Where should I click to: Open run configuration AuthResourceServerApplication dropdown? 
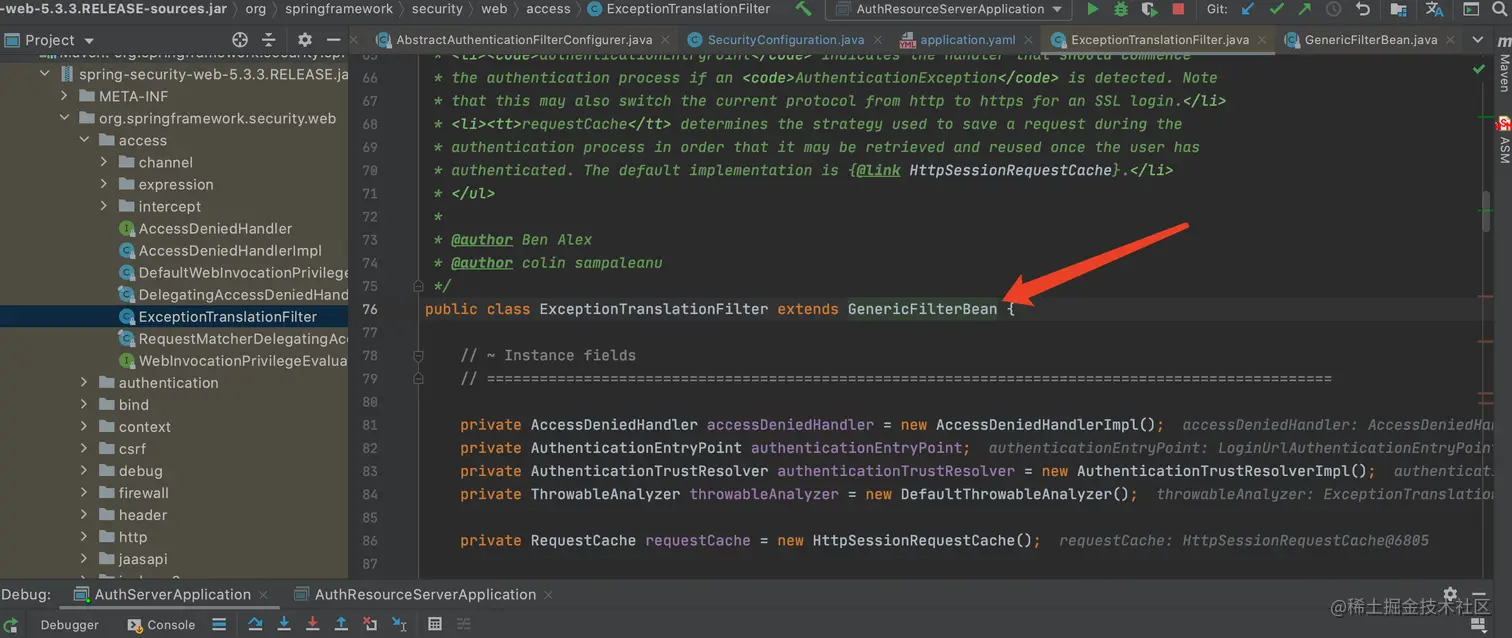coord(948,9)
